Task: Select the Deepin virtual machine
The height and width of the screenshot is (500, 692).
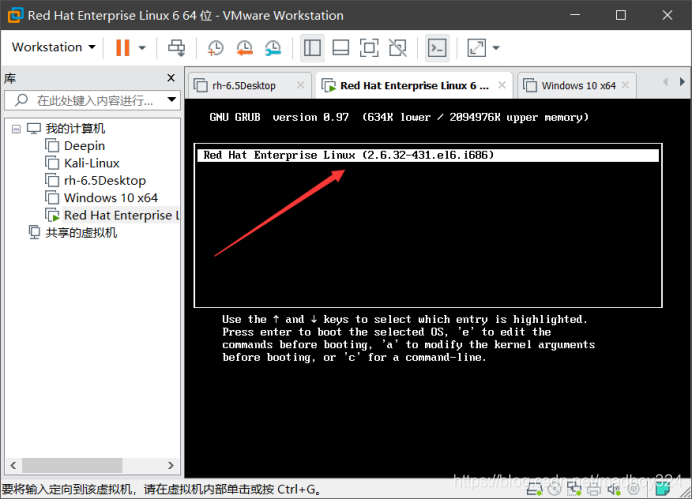Action: (84, 146)
